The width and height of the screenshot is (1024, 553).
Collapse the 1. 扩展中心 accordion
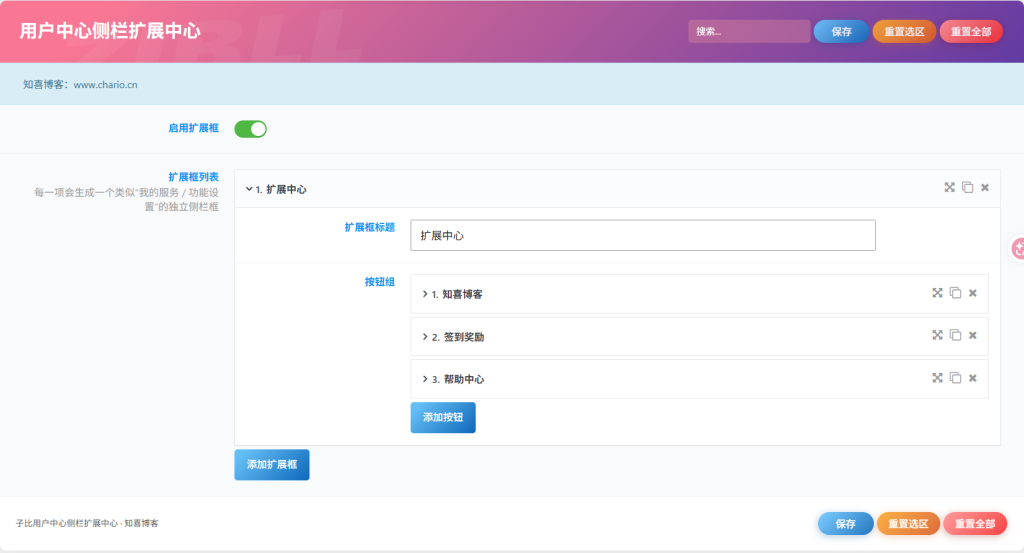pos(617,189)
